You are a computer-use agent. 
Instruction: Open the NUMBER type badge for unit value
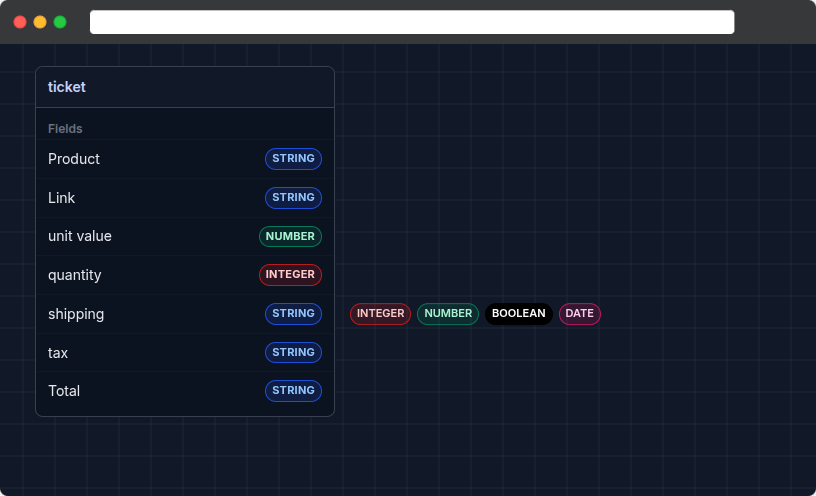coord(290,236)
